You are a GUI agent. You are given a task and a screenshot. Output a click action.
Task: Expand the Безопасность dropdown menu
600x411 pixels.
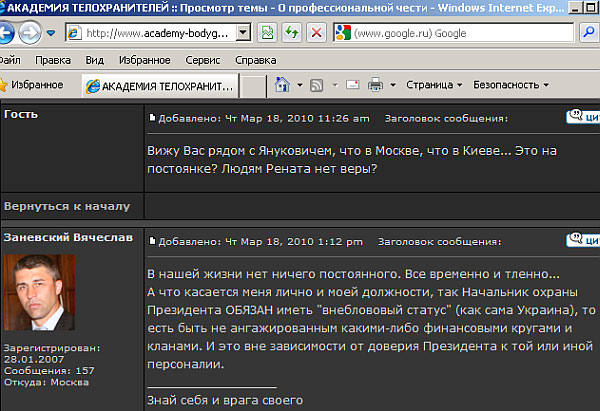tap(510, 85)
